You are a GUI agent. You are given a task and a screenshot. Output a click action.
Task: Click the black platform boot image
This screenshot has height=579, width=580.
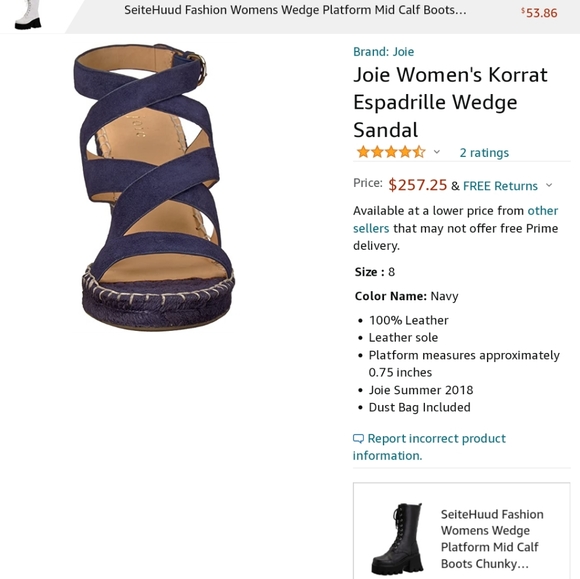click(x=397, y=538)
